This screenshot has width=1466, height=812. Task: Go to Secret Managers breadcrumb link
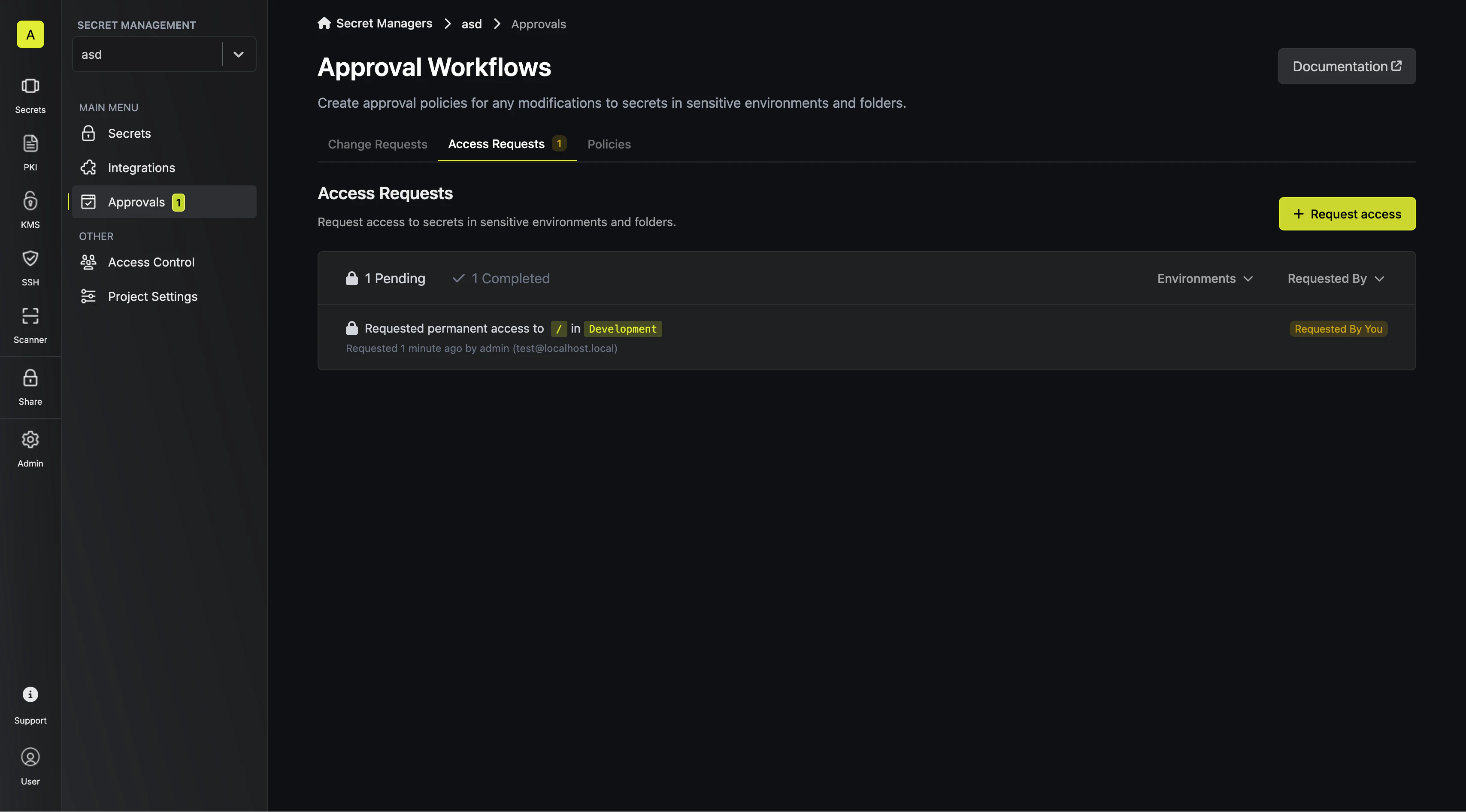coord(384,23)
